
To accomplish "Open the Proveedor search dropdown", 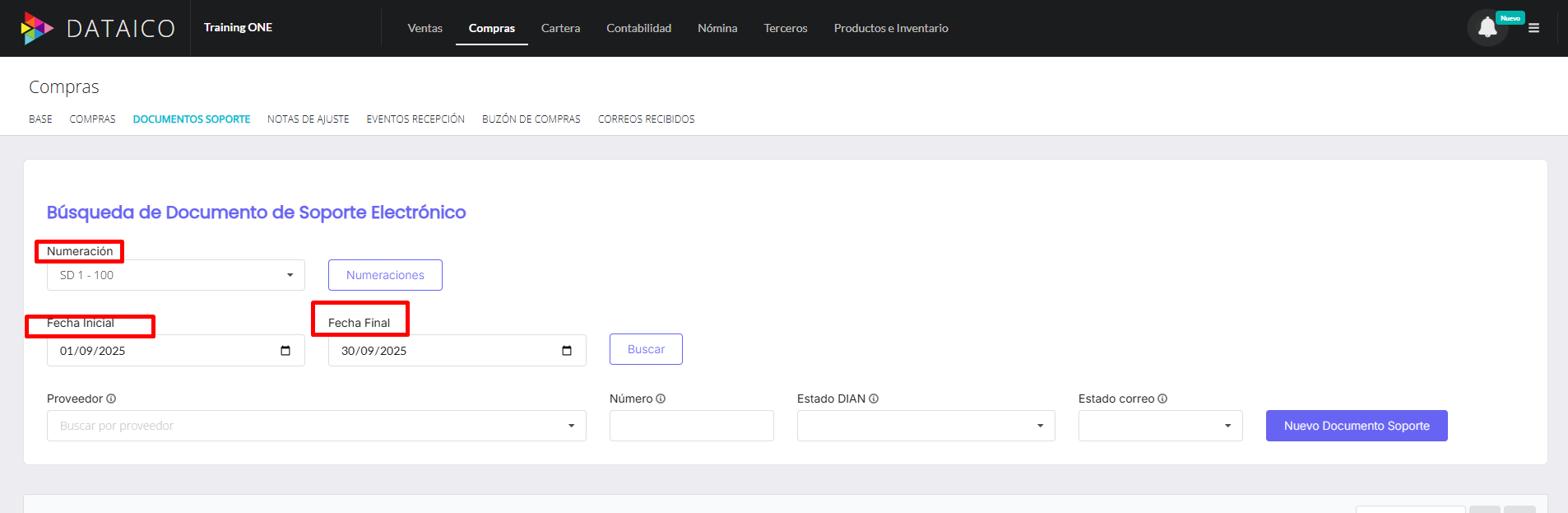I will click(x=317, y=426).
